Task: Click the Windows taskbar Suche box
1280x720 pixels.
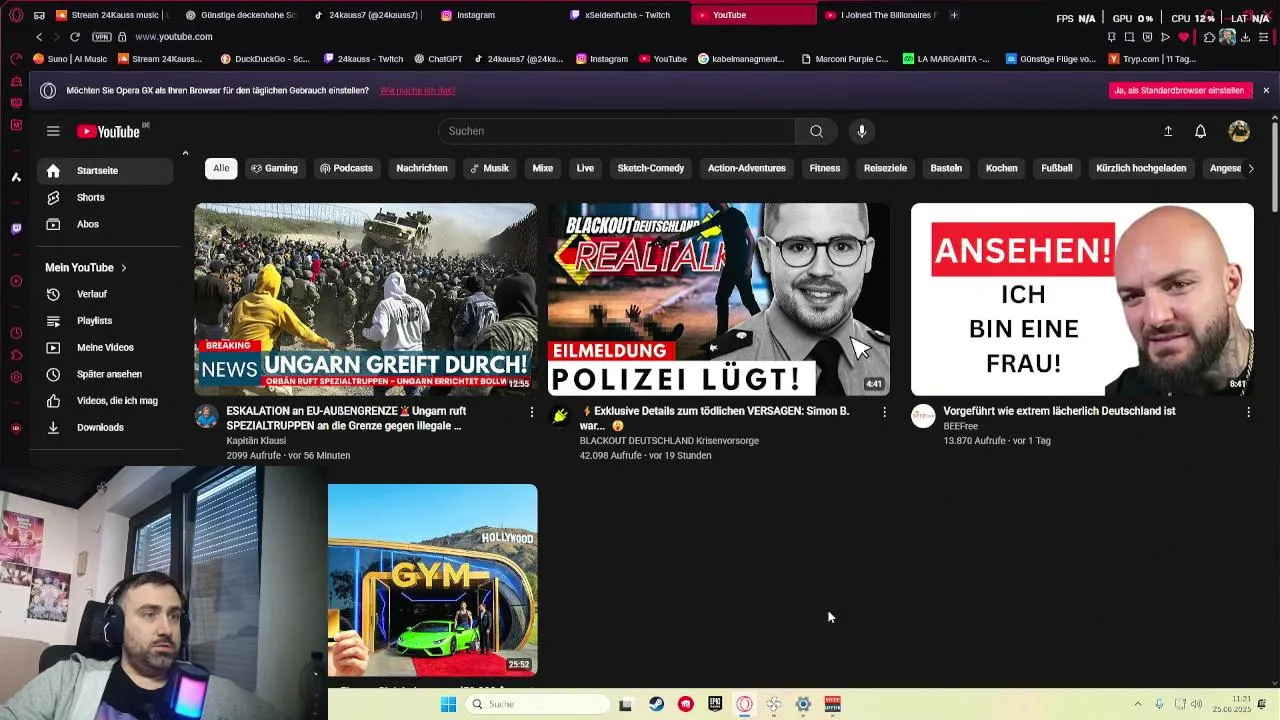Action: pos(538,704)
